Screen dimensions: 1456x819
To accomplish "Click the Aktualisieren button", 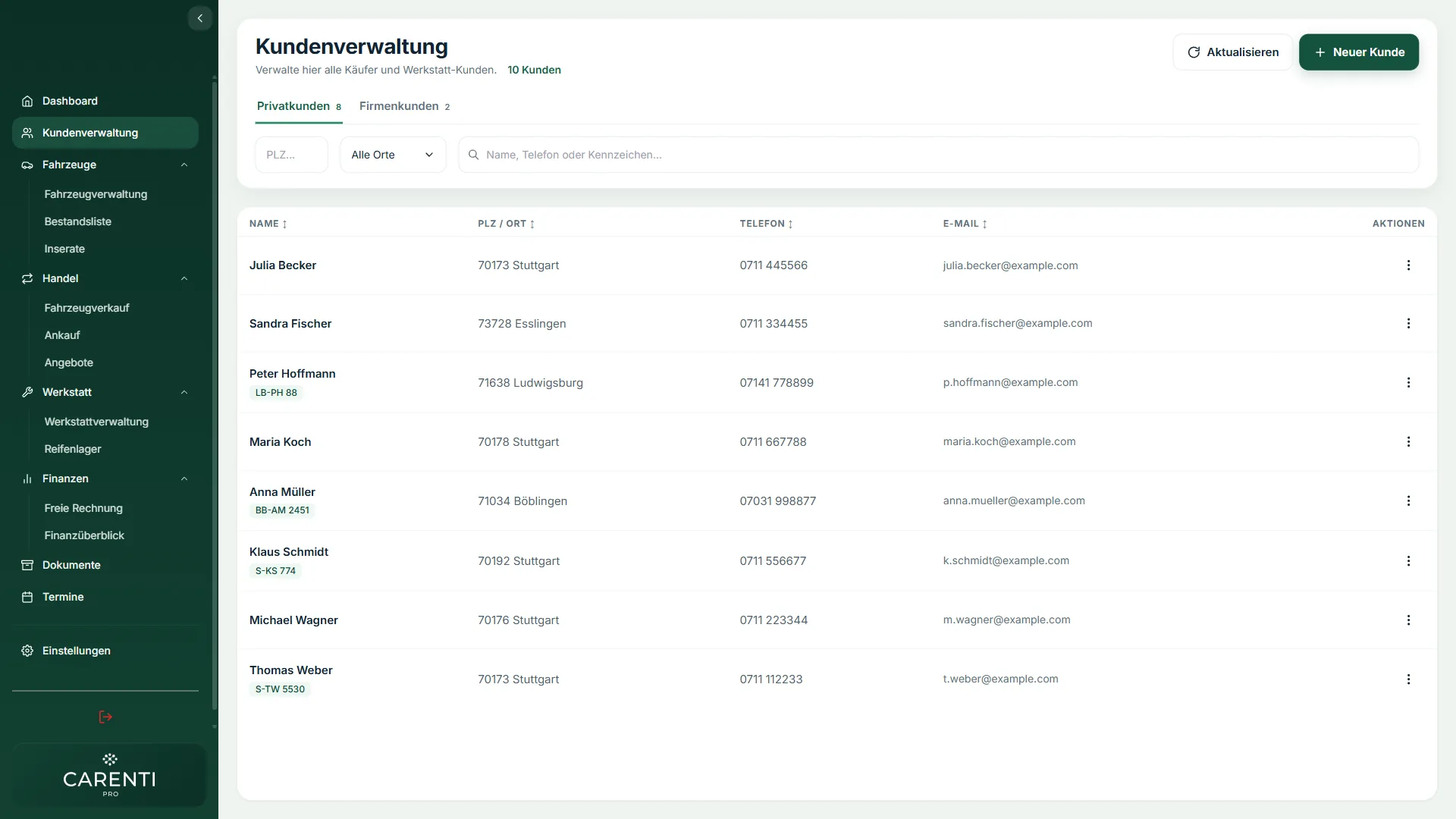I will pyautogui.click(x=1233, y=52).
